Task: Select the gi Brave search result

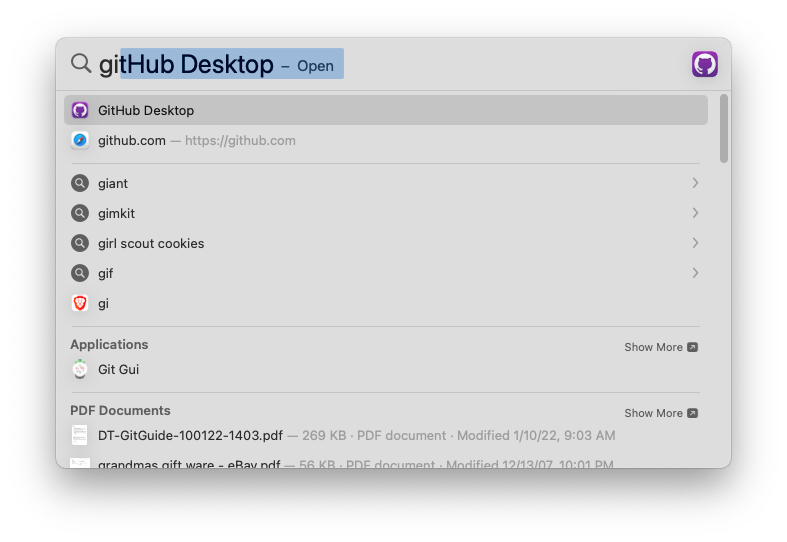Action: [x=385, y=303]
